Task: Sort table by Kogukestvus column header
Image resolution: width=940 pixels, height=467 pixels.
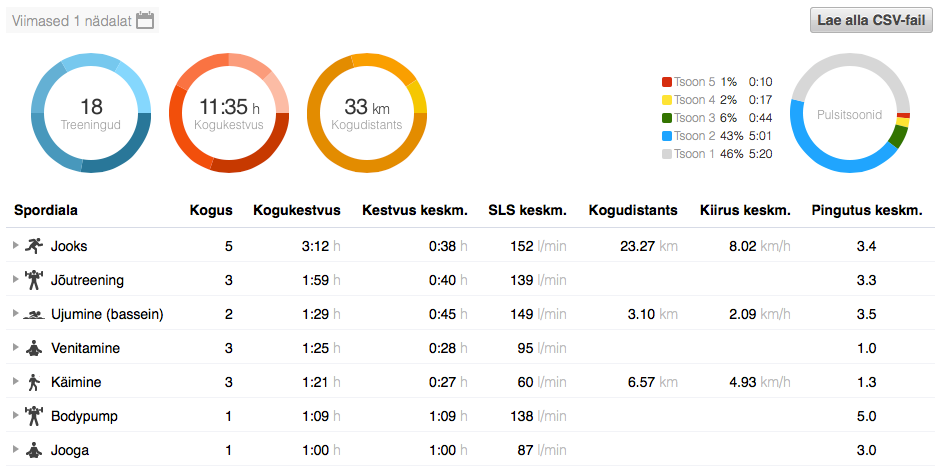Action: pos(296,211)
